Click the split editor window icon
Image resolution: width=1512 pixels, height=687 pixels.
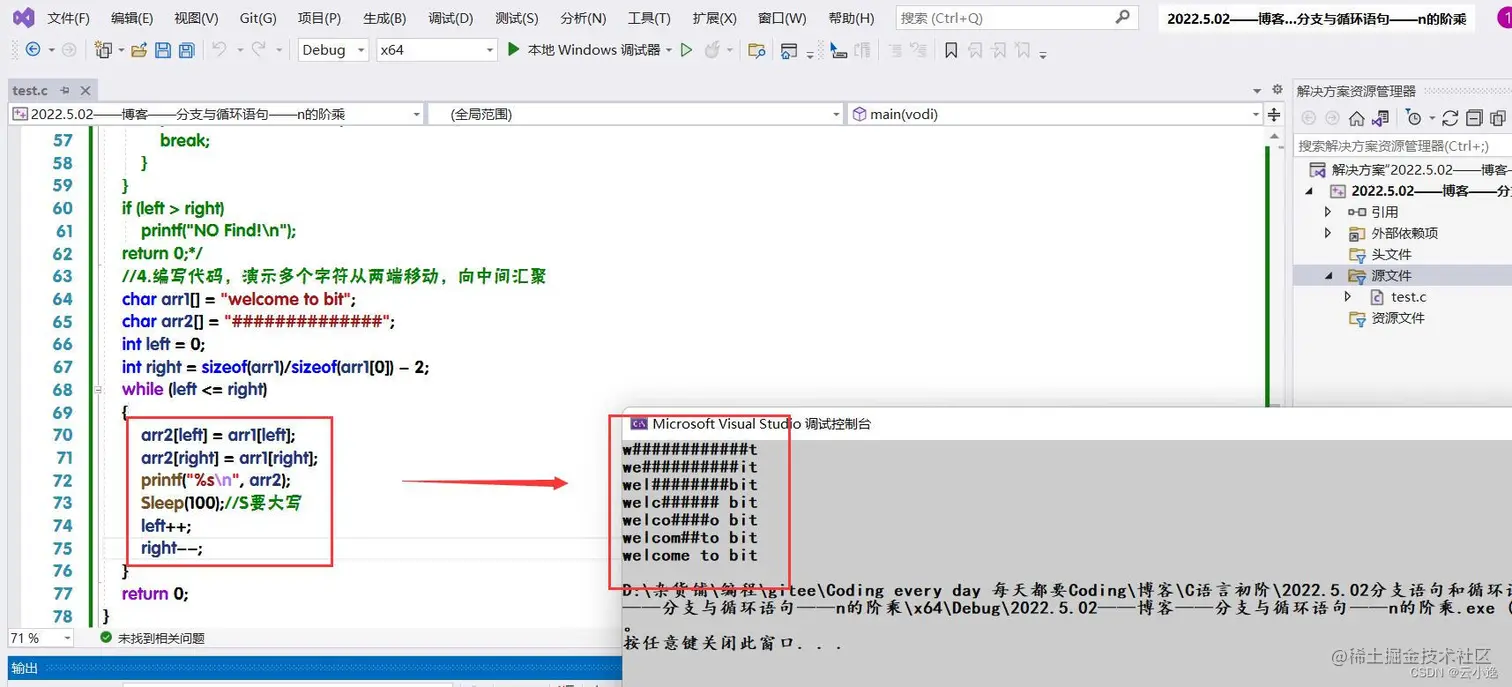1274,114
